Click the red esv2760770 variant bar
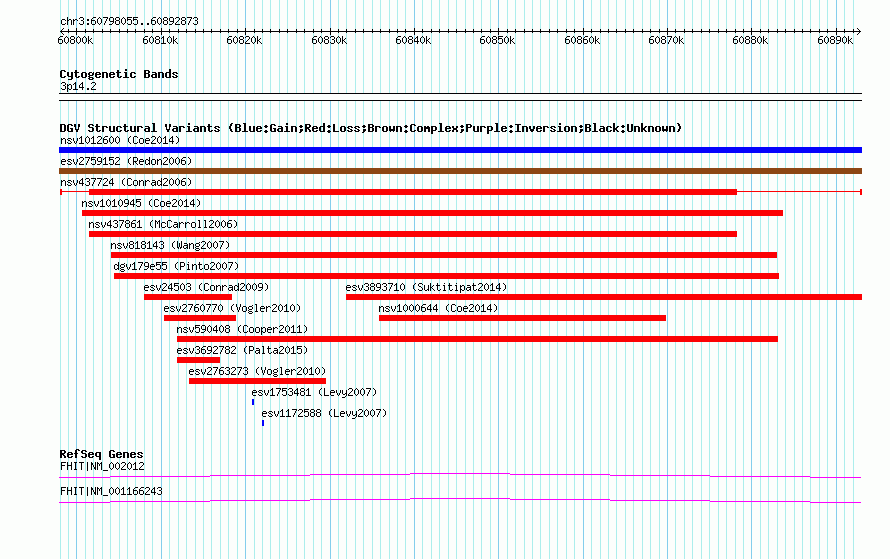 pyautogui.click(x=200, y=318)
